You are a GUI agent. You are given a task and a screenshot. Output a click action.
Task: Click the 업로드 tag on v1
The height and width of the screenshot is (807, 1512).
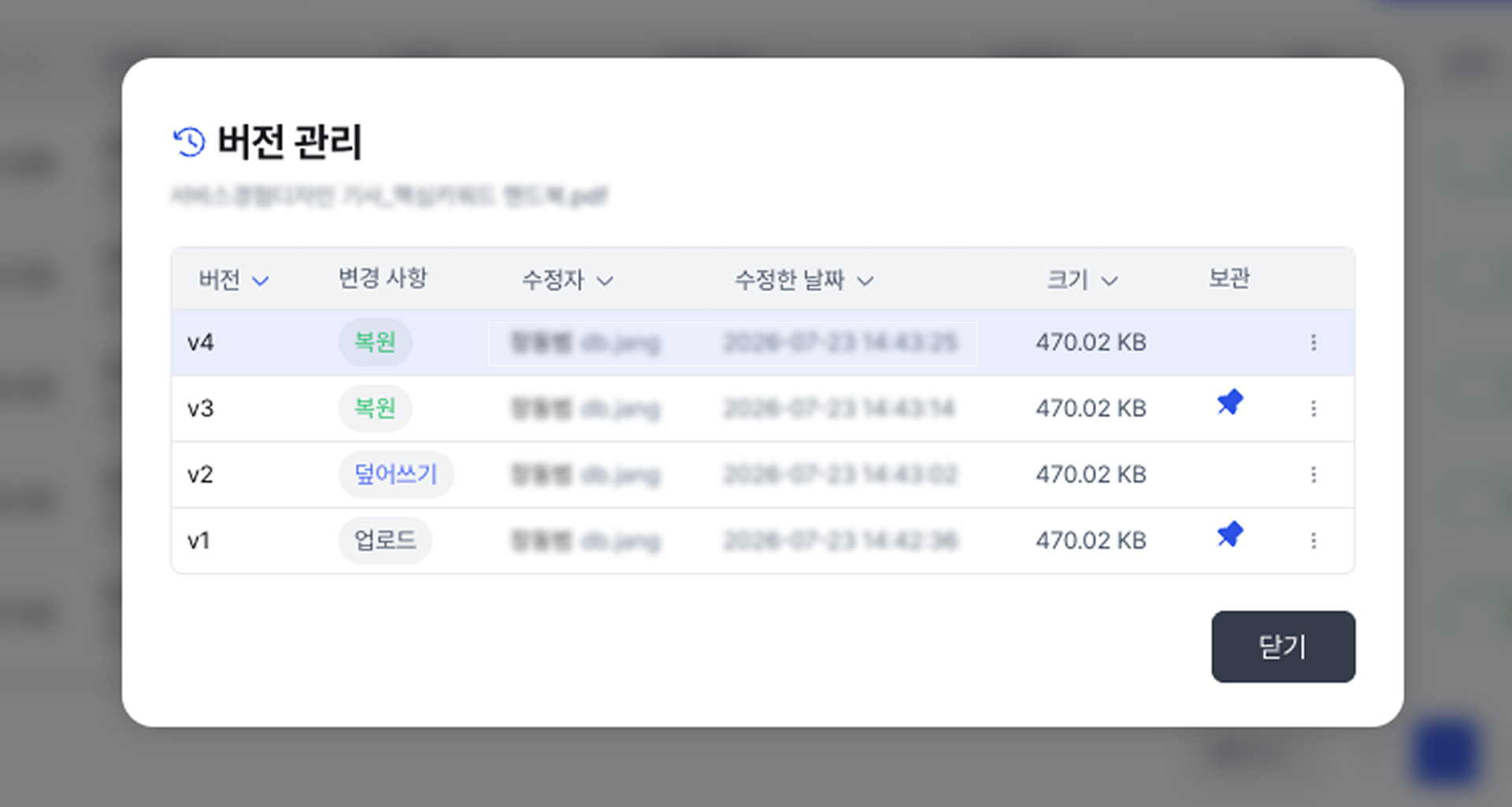(385, 541)
